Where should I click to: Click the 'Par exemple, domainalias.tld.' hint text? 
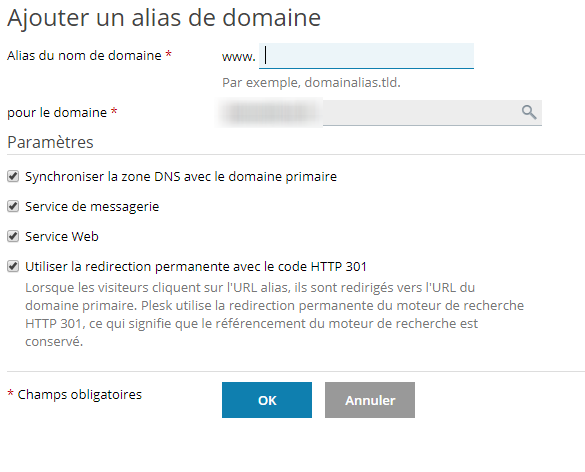311,82
